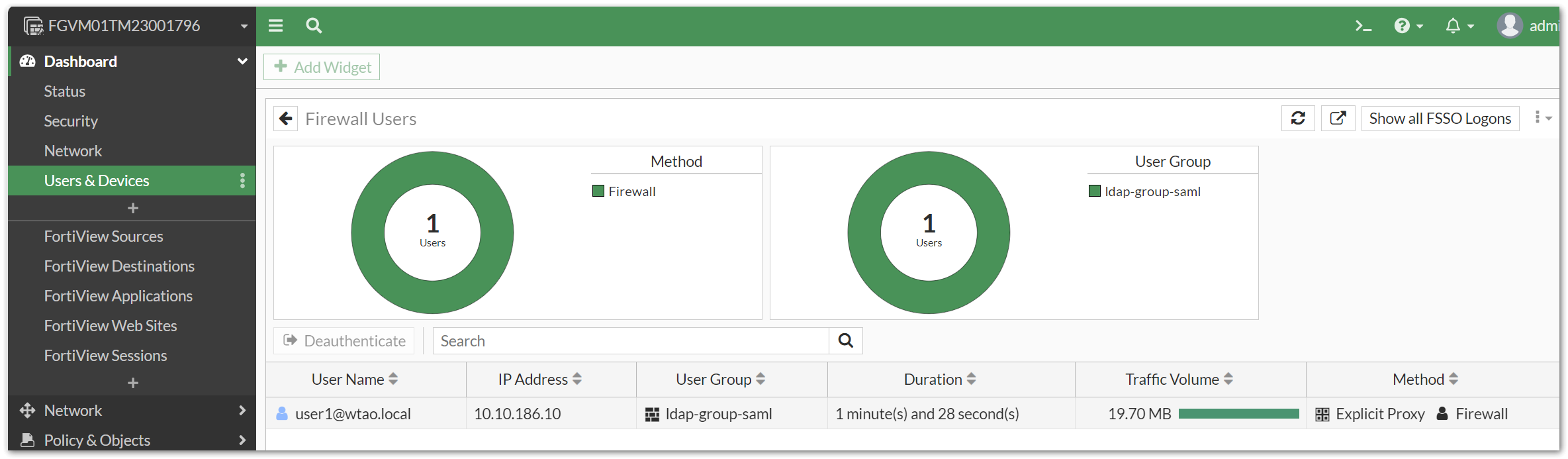This screenshot has width=1568, height=459.
Task: Click Show all FSSO Logons button
Action: point(1440,119)
